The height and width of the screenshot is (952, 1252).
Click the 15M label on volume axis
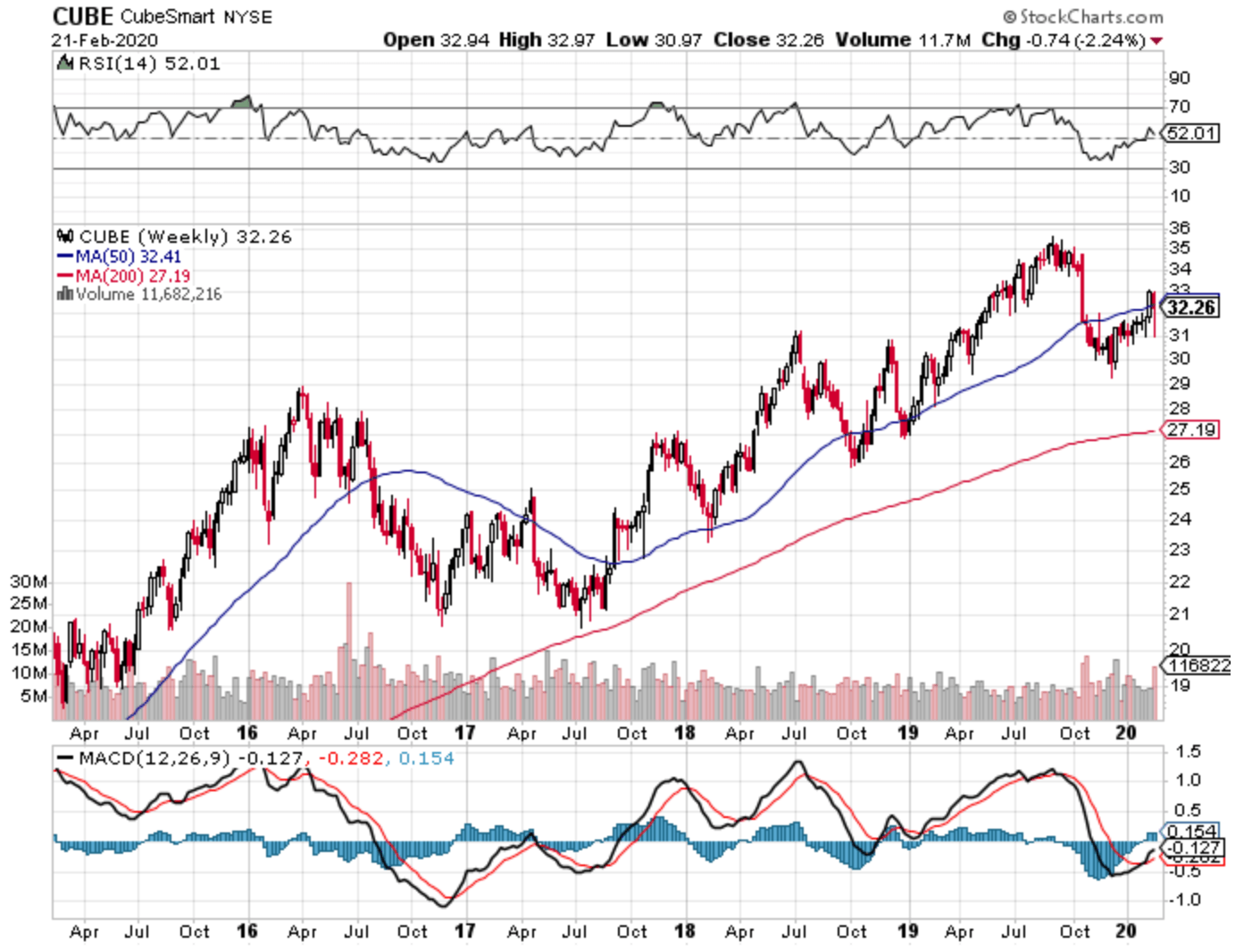click(29, 649)
